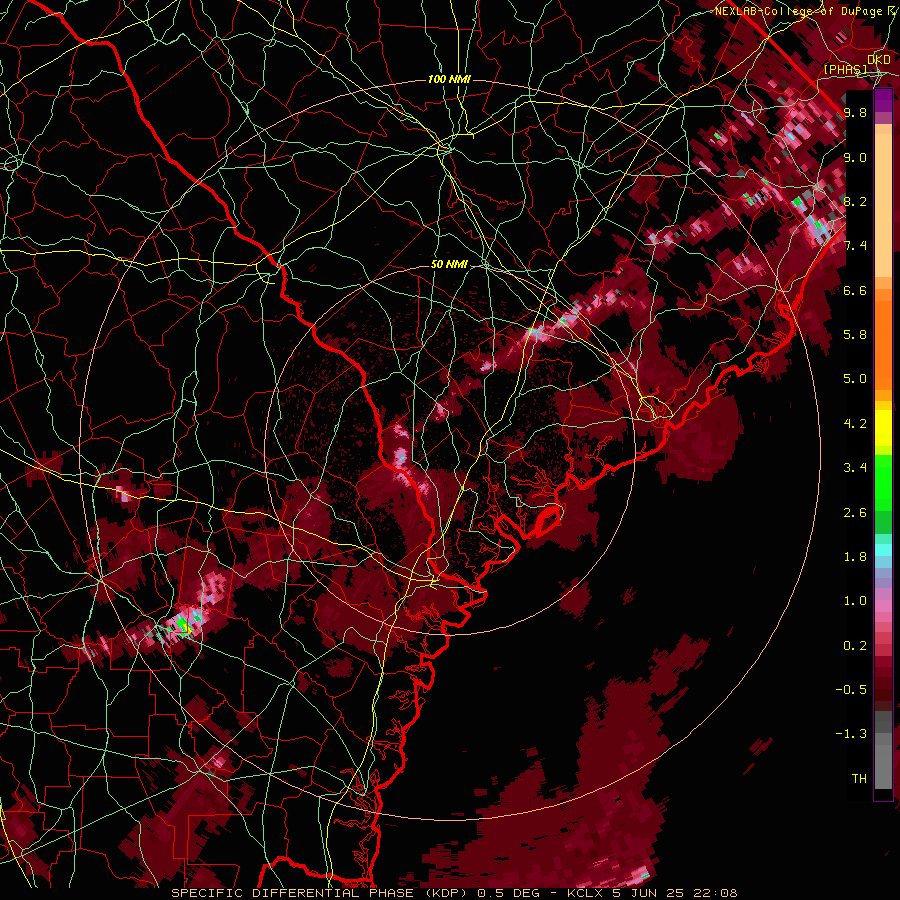Click the 5.0 value on color scale
Image resolution: width=900 pixels, height=900 pixels.
[855, 379]
